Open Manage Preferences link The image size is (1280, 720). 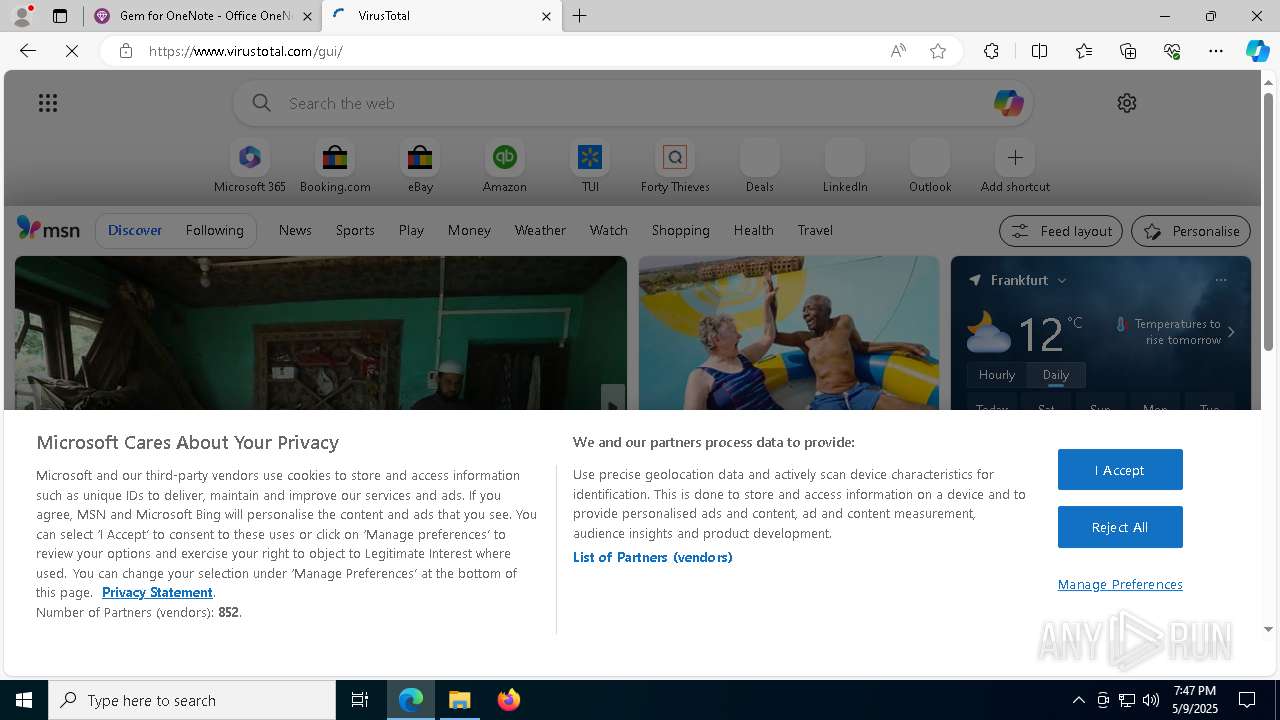coord(1120,584)
